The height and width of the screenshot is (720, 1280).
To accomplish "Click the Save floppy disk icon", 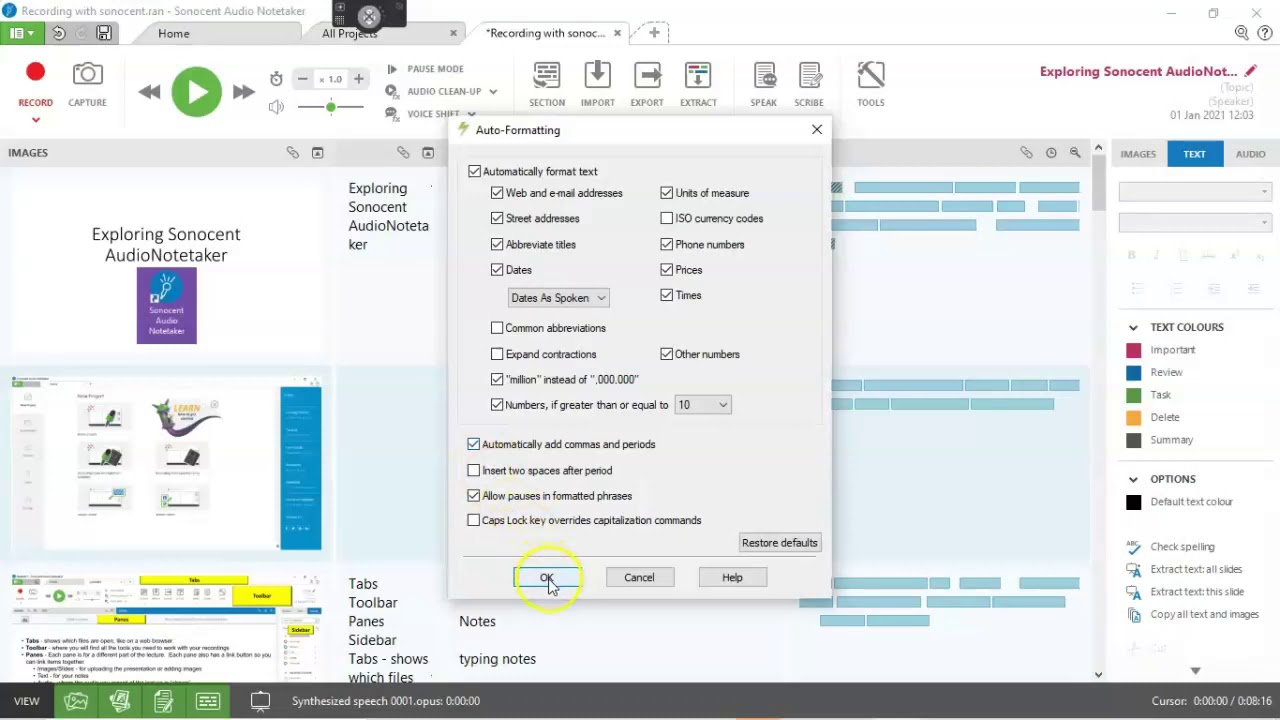I will [104, 33].
